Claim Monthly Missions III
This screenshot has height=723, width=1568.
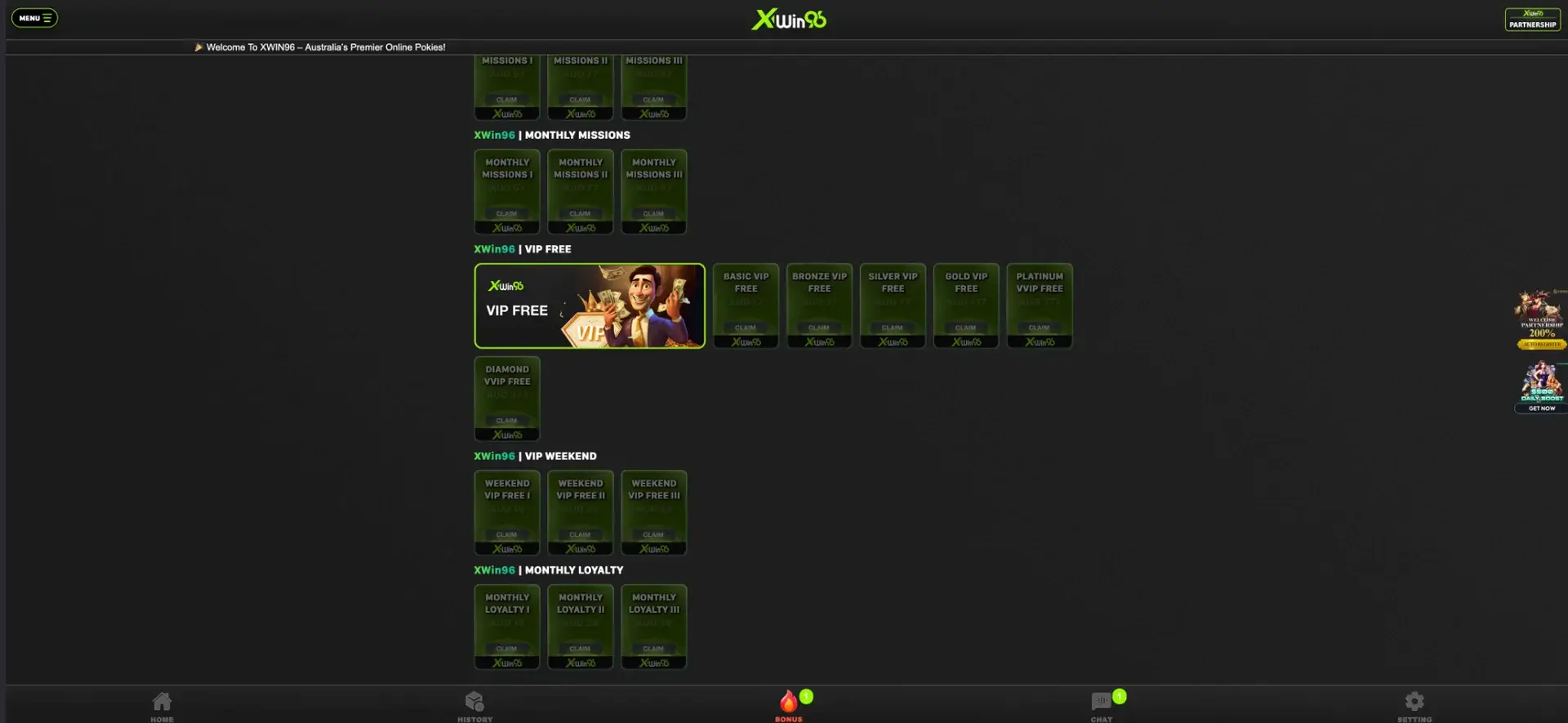pyautogui.click(x=654, y=214)
